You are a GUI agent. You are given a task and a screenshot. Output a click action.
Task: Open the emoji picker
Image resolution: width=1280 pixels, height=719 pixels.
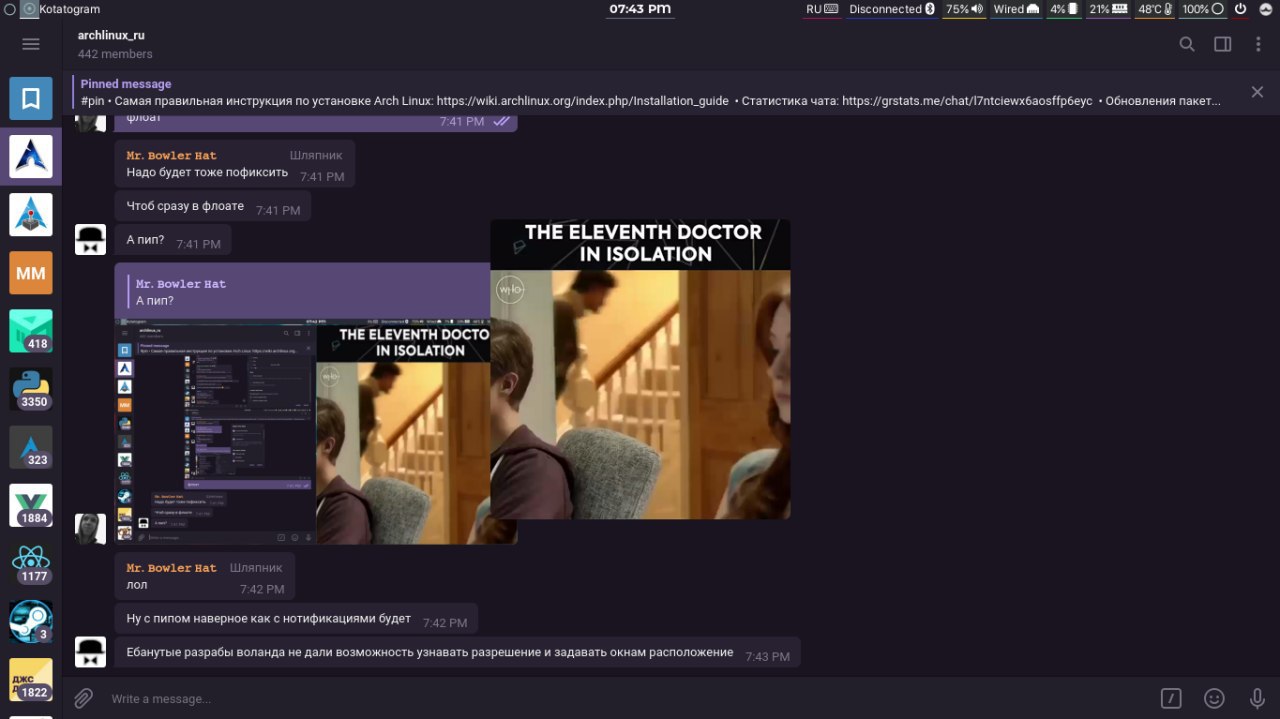point(1214,699)
